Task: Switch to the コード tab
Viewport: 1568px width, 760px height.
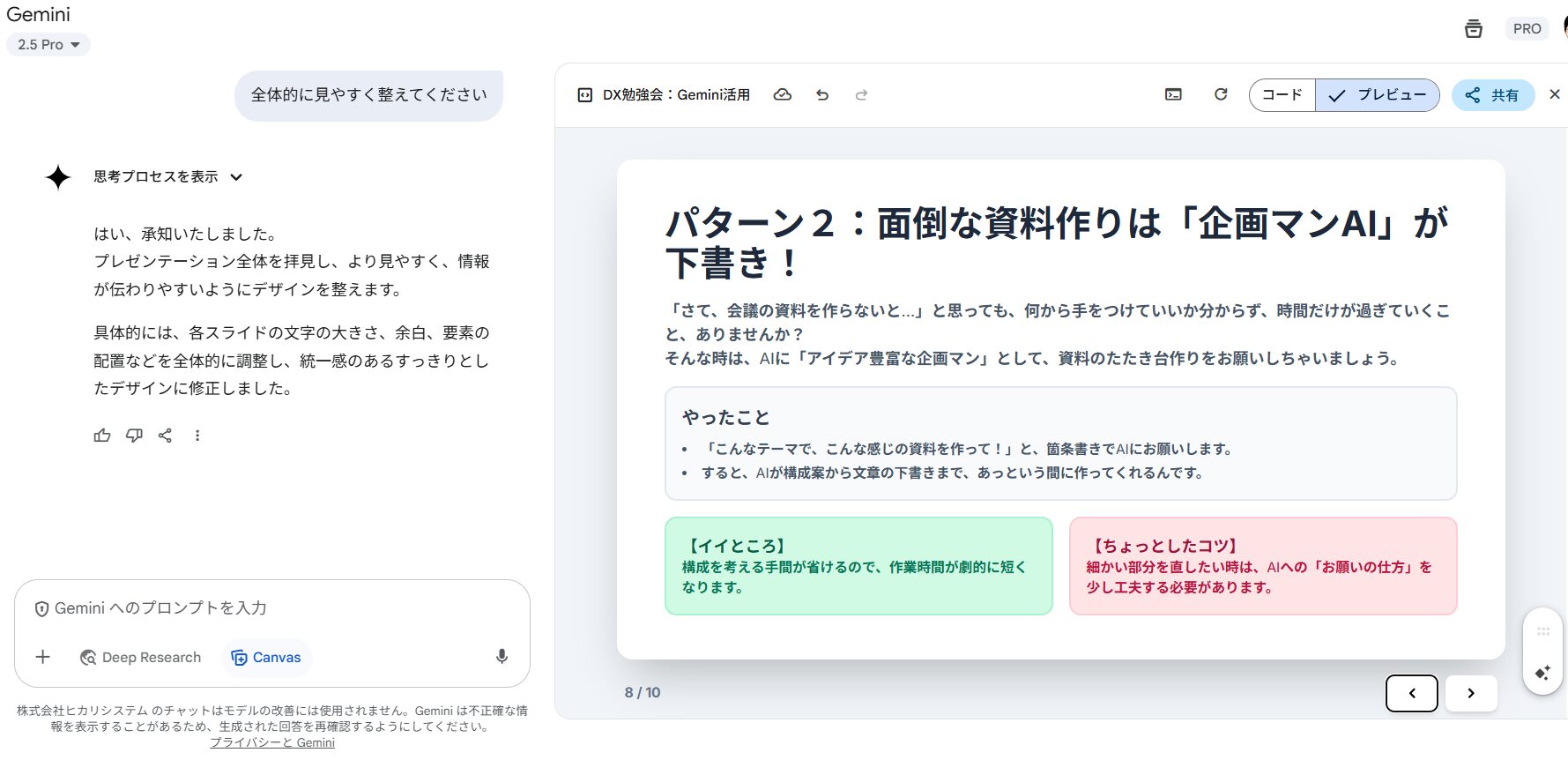Action: click(1282, 95)
